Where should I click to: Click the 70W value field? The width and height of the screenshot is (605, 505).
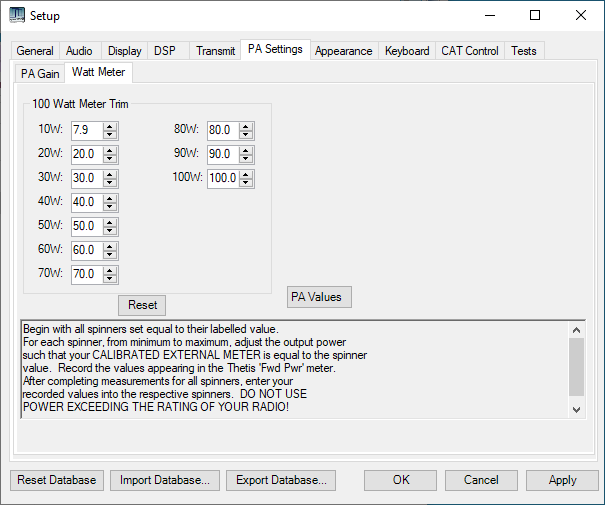pyautogui.click(x=88, y=274)
